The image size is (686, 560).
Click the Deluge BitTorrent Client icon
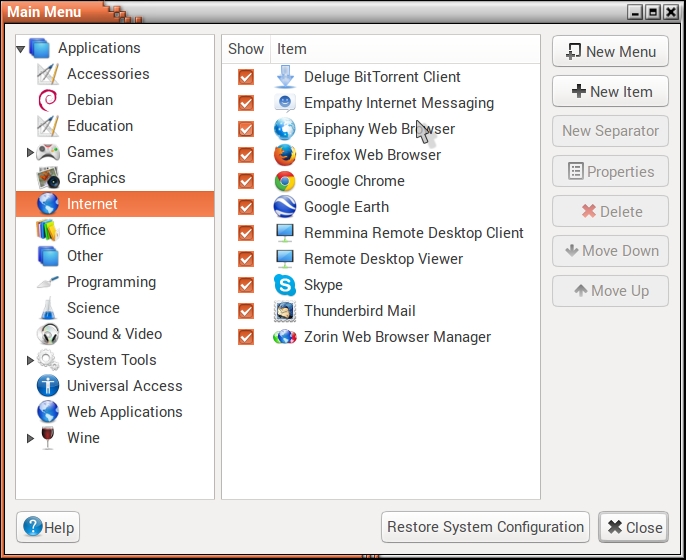click(285, 77)
